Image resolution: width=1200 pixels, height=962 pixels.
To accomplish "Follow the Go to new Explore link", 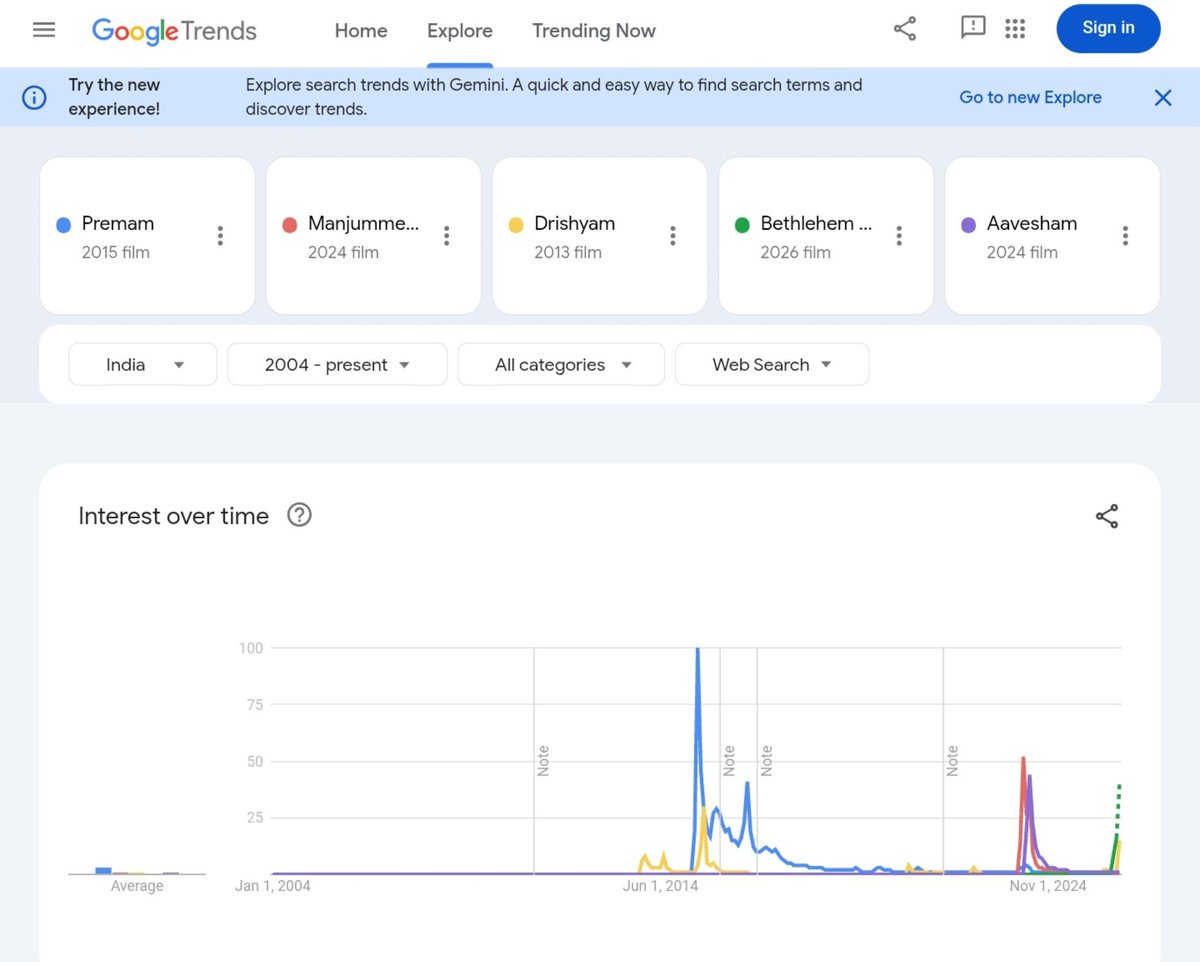I will click(x=1030, y=97).
